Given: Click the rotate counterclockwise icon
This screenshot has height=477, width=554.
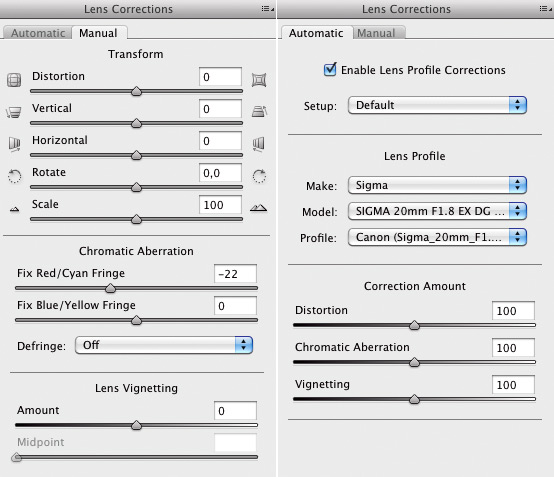Looking at the screenshot, I should [x=14, y=176].
